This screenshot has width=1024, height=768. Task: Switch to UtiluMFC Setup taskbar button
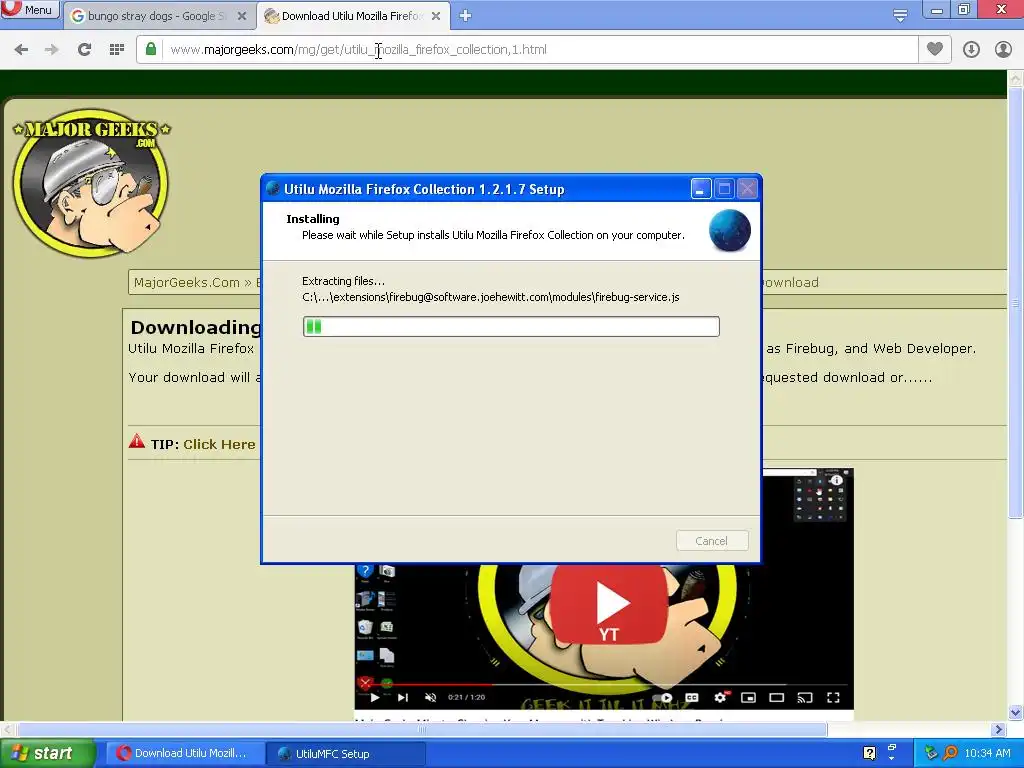pyautogui.click(x=346, y=753)
